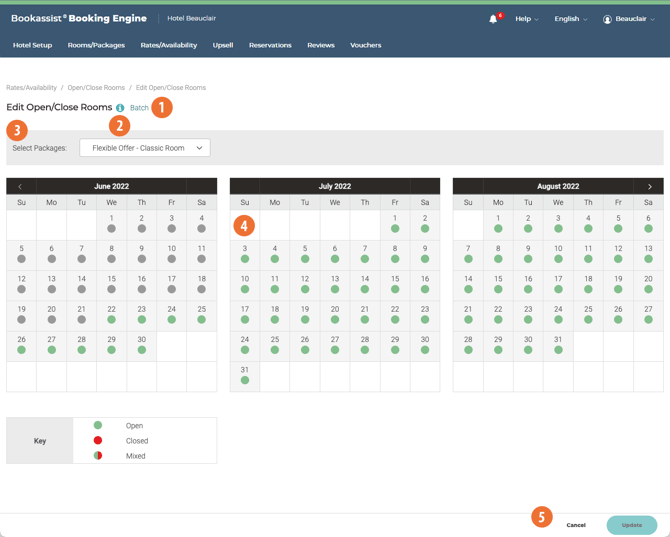Click the Beauclair user profile icon
Screen dimensions: 670x537
pyautogui.click(x=607, y=19)
